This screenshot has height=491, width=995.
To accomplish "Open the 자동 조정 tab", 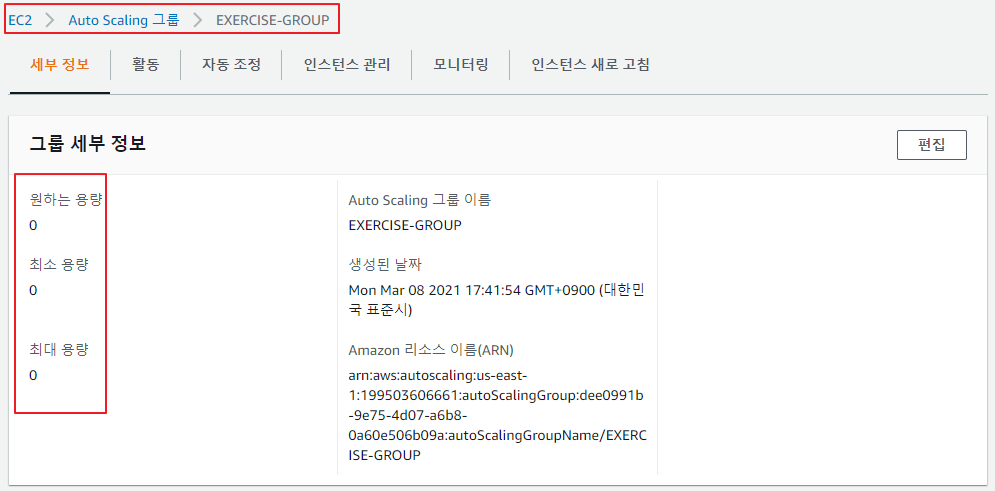I will coord(232,64).
